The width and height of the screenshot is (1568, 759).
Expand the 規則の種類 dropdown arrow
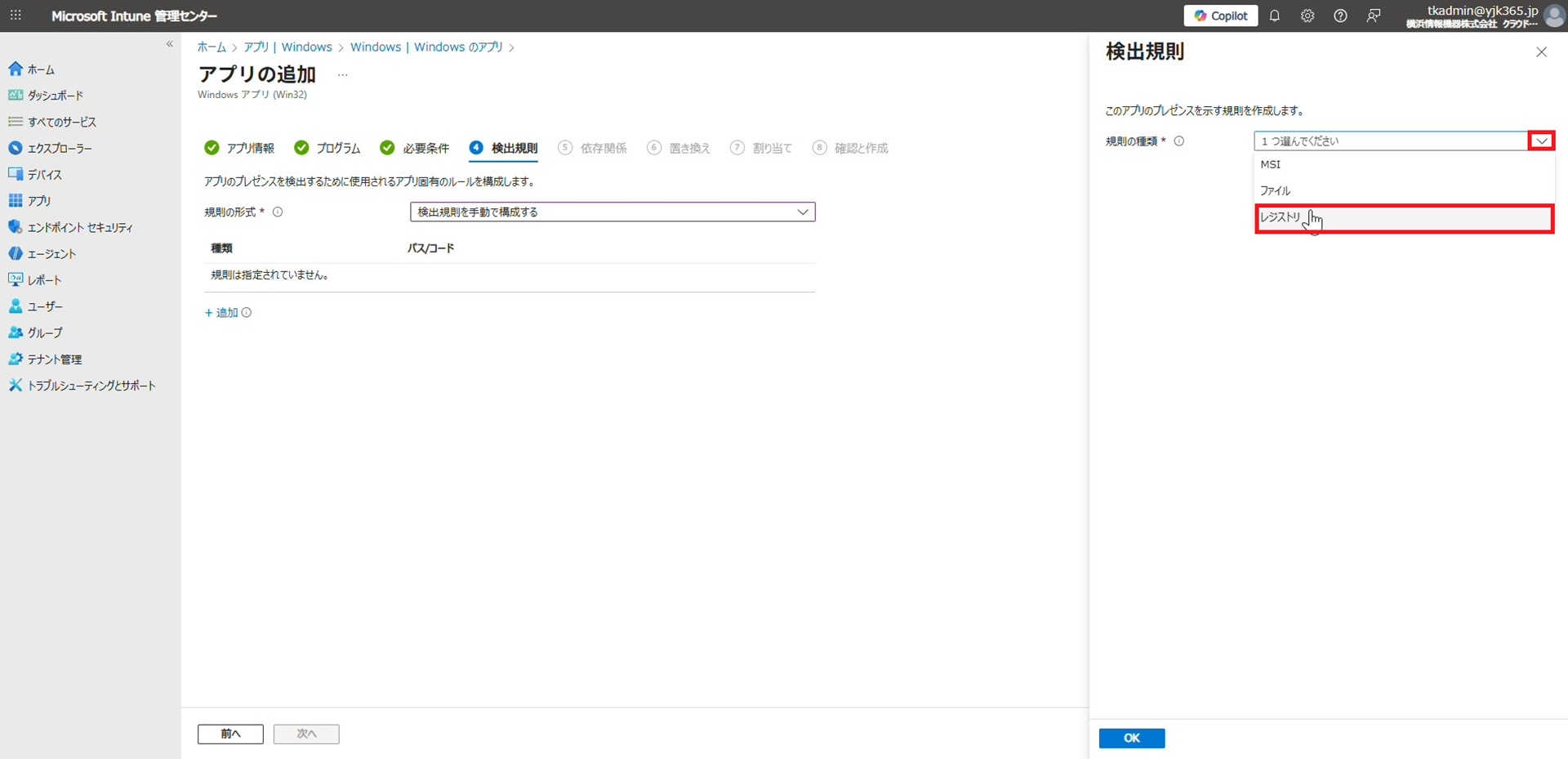[x=1541, y=141]
